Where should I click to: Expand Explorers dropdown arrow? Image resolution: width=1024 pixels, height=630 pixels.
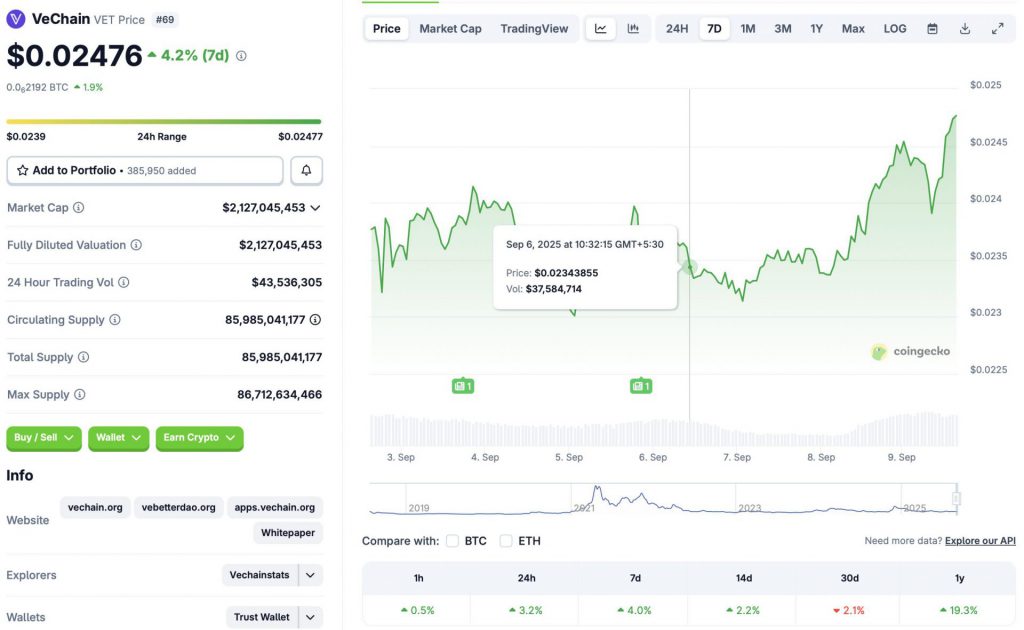[x=310, y=575]
